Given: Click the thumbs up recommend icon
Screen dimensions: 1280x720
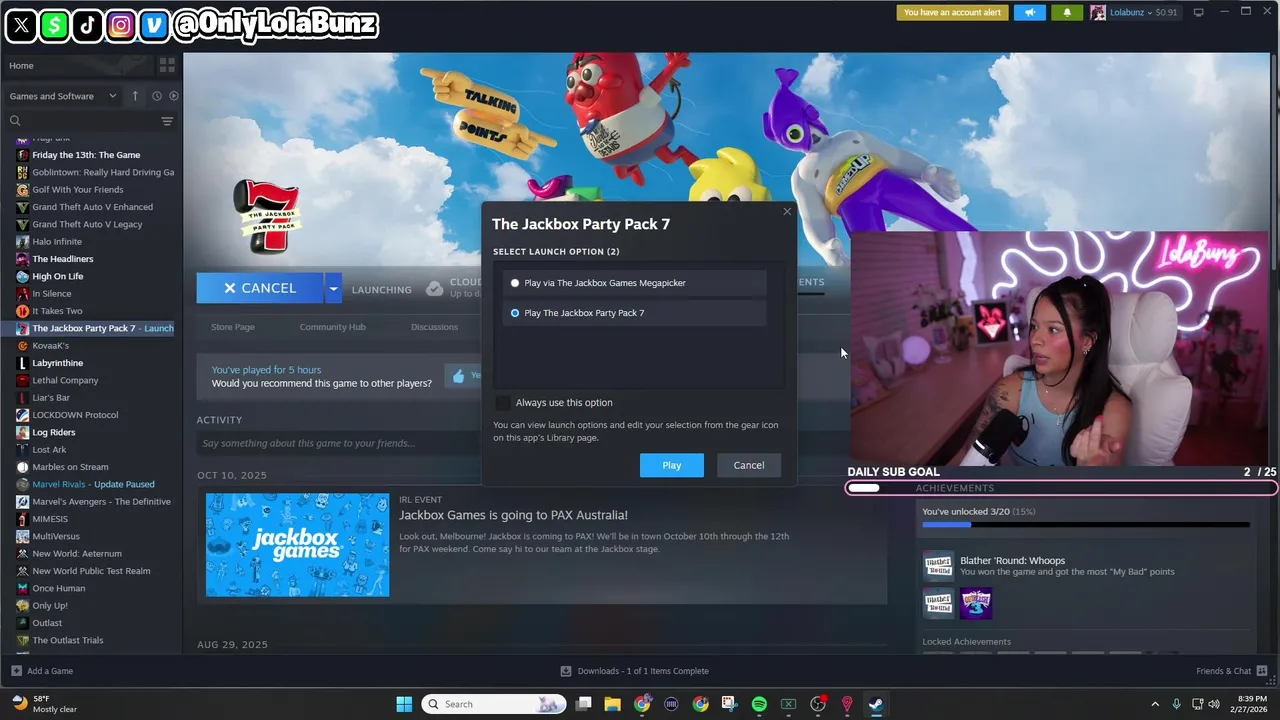Looking at the screenshot, I should pyautogui.click(x=458, y=376).
